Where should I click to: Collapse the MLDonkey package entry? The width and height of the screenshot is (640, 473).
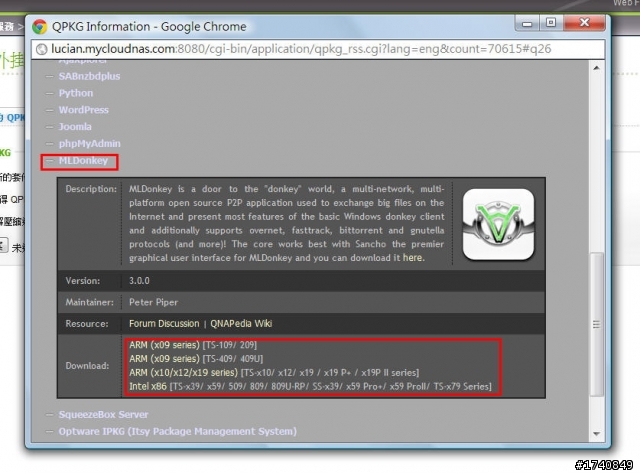(x=83, y=160)
